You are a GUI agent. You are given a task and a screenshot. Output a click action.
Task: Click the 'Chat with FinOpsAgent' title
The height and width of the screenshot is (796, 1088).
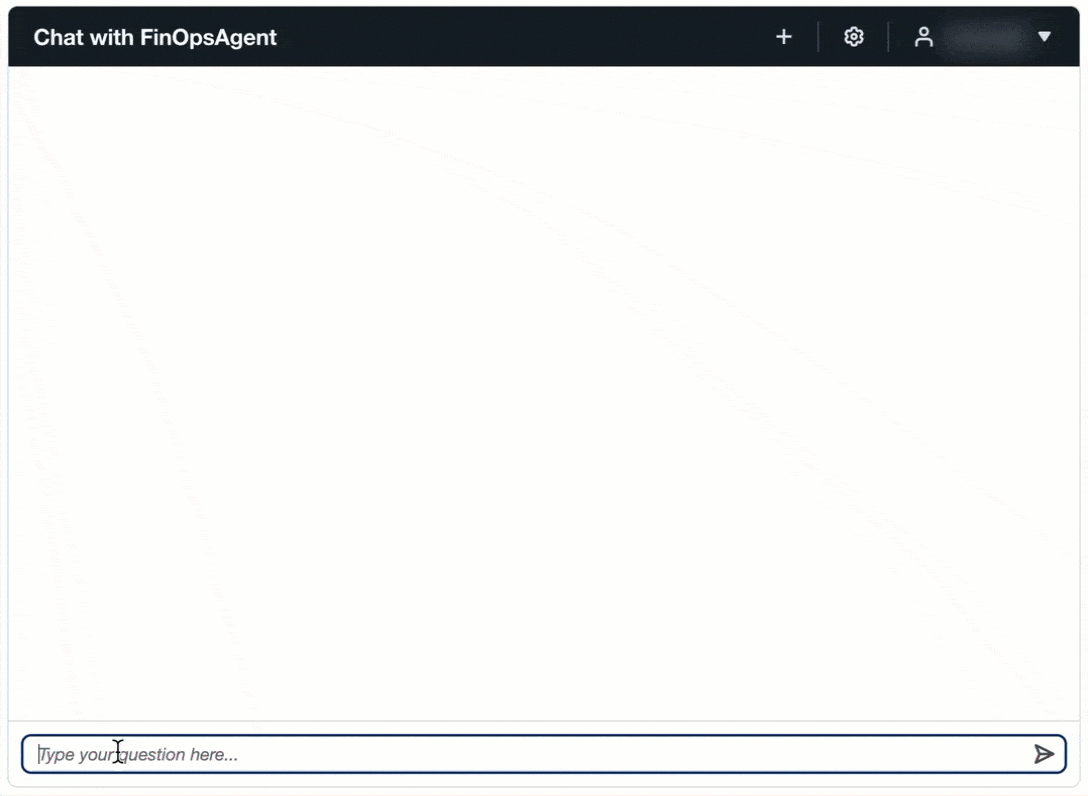[155, 37]
